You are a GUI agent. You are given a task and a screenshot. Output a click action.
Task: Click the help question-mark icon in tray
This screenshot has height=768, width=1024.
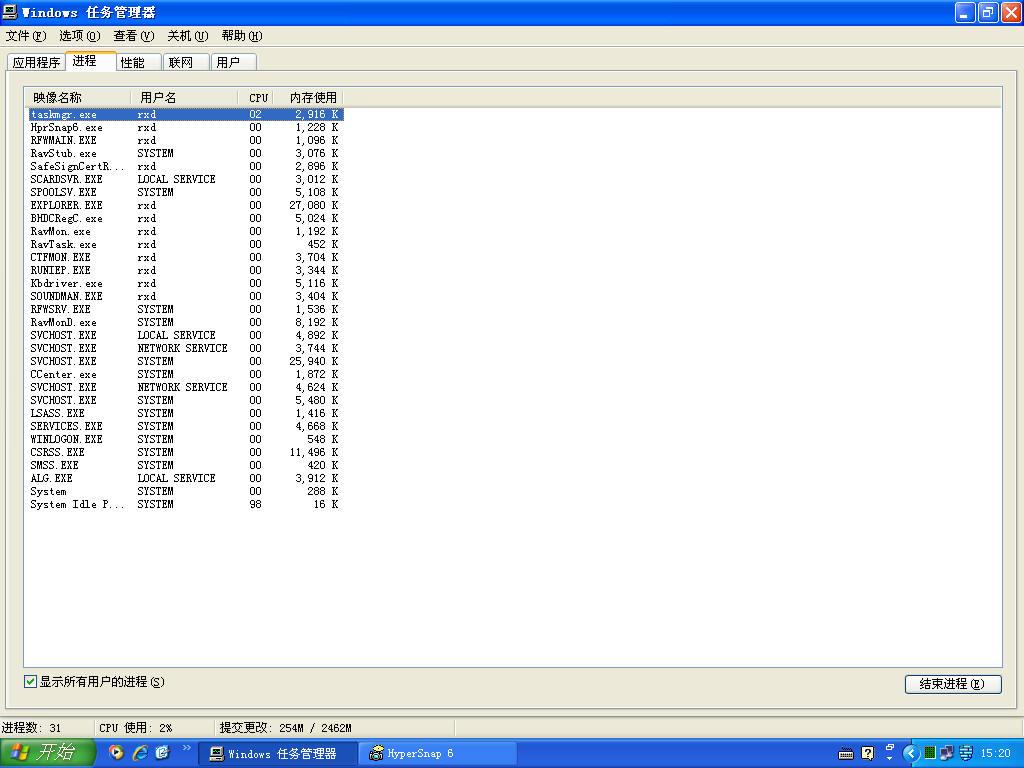coord(867,754)
